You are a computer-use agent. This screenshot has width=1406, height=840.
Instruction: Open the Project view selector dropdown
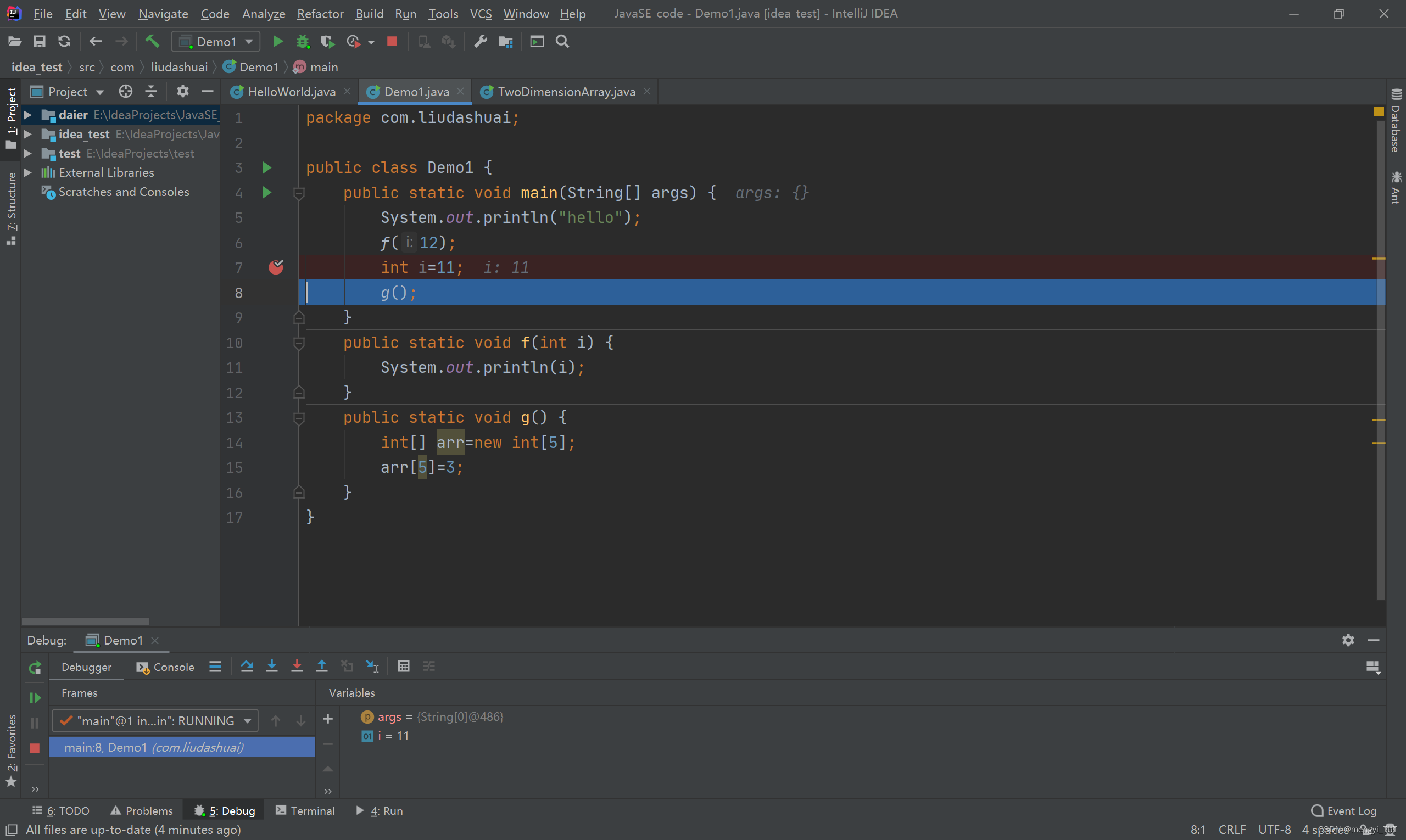pos(68,91)
